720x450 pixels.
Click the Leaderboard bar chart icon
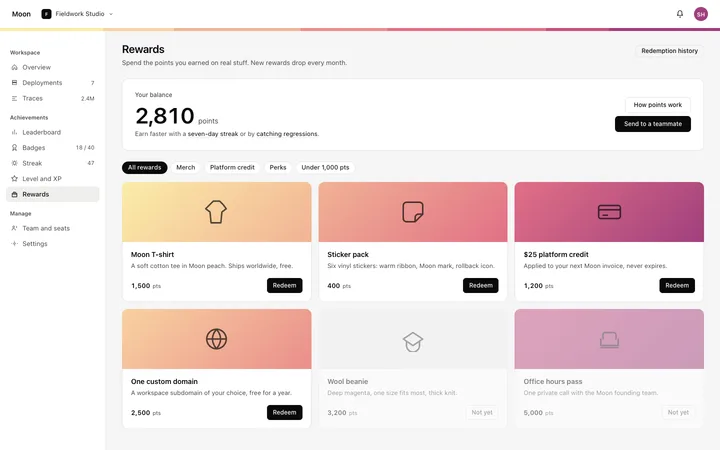pyautogui.click(x=14, y=132)
